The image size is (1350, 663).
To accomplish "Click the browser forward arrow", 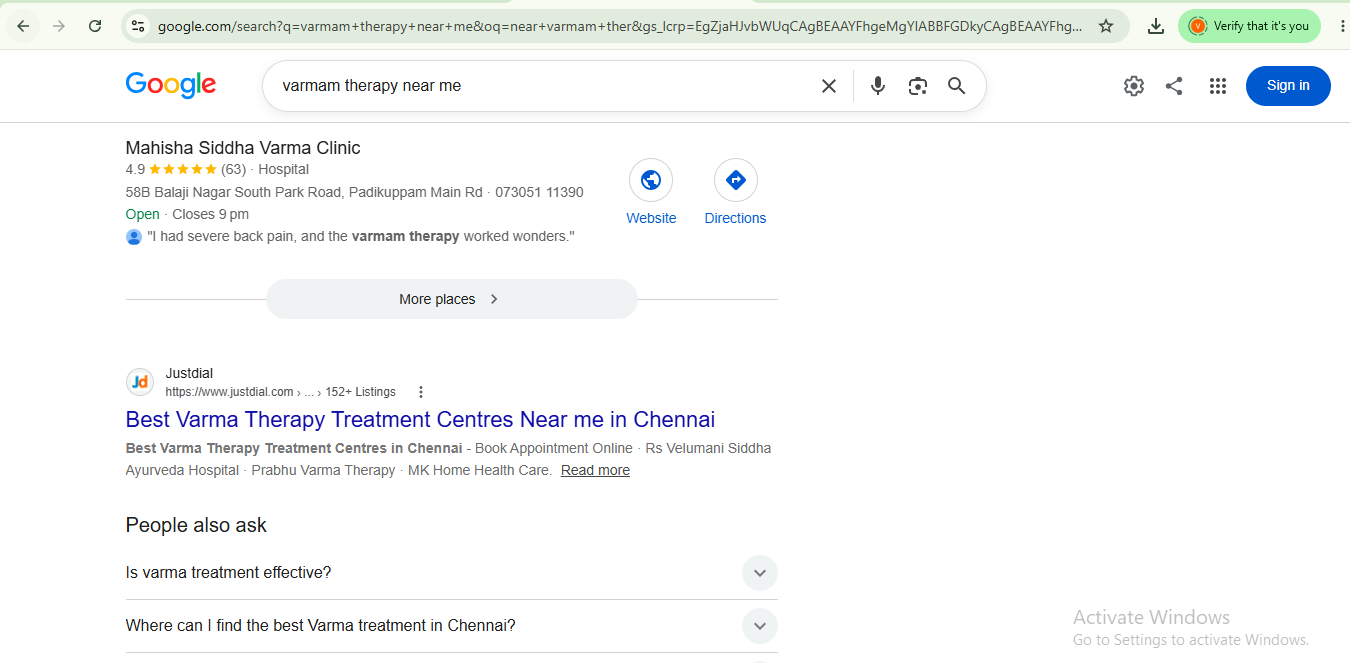I will (x=59, y=26).
